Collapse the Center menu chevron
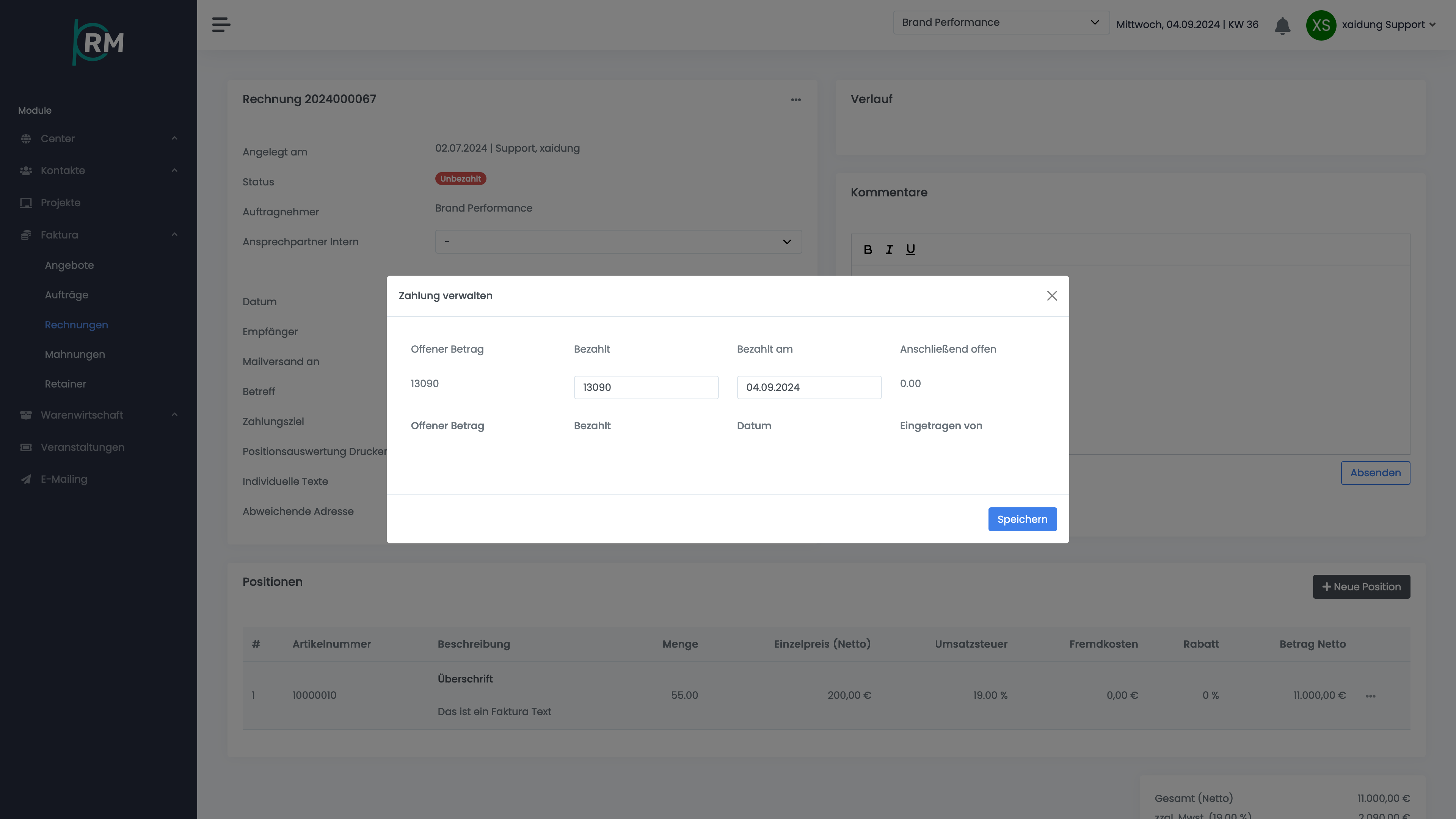Viewport: 1456px width, 819px height. 175,138
